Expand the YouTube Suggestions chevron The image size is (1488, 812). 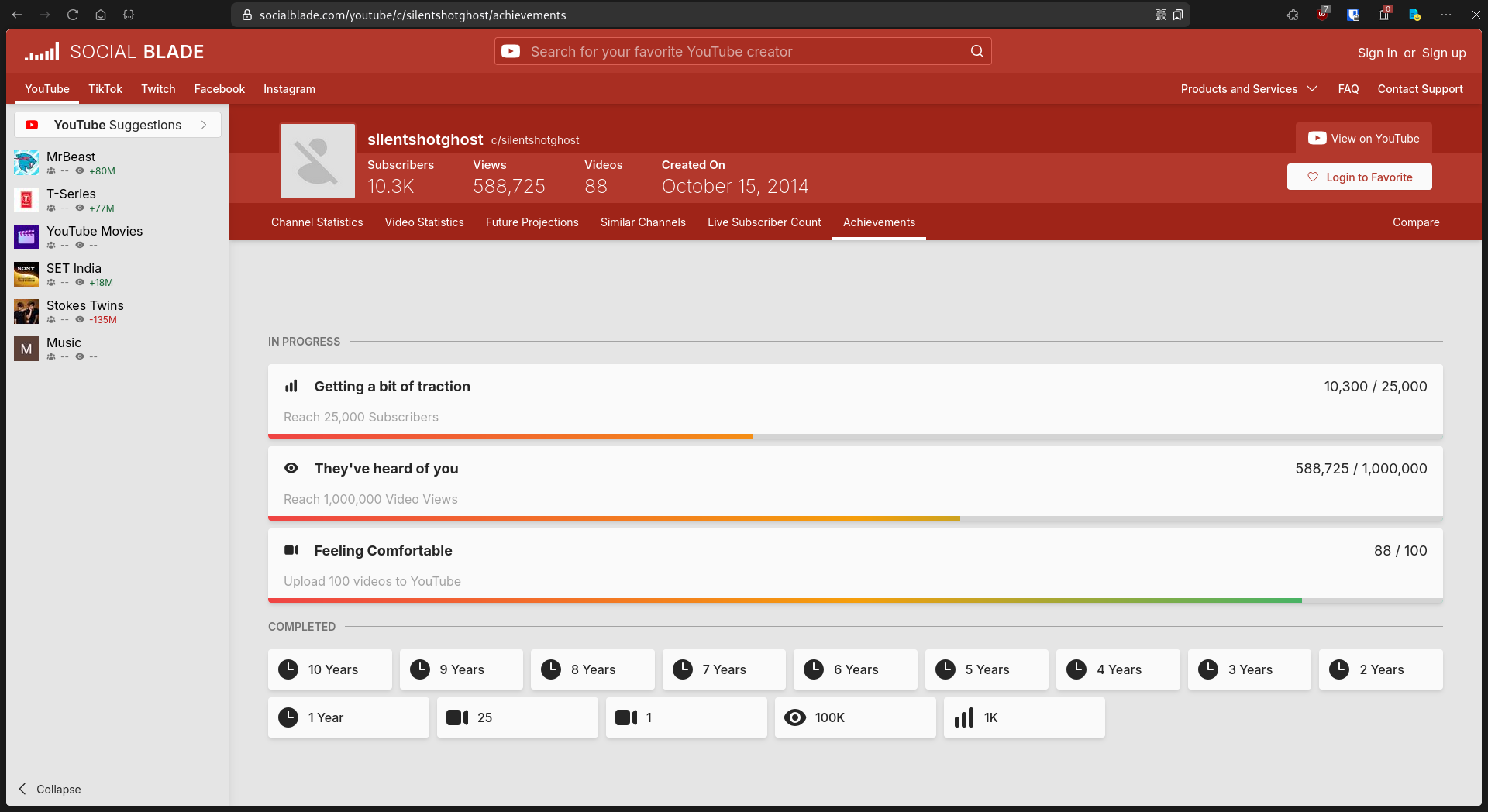[204, 125]
